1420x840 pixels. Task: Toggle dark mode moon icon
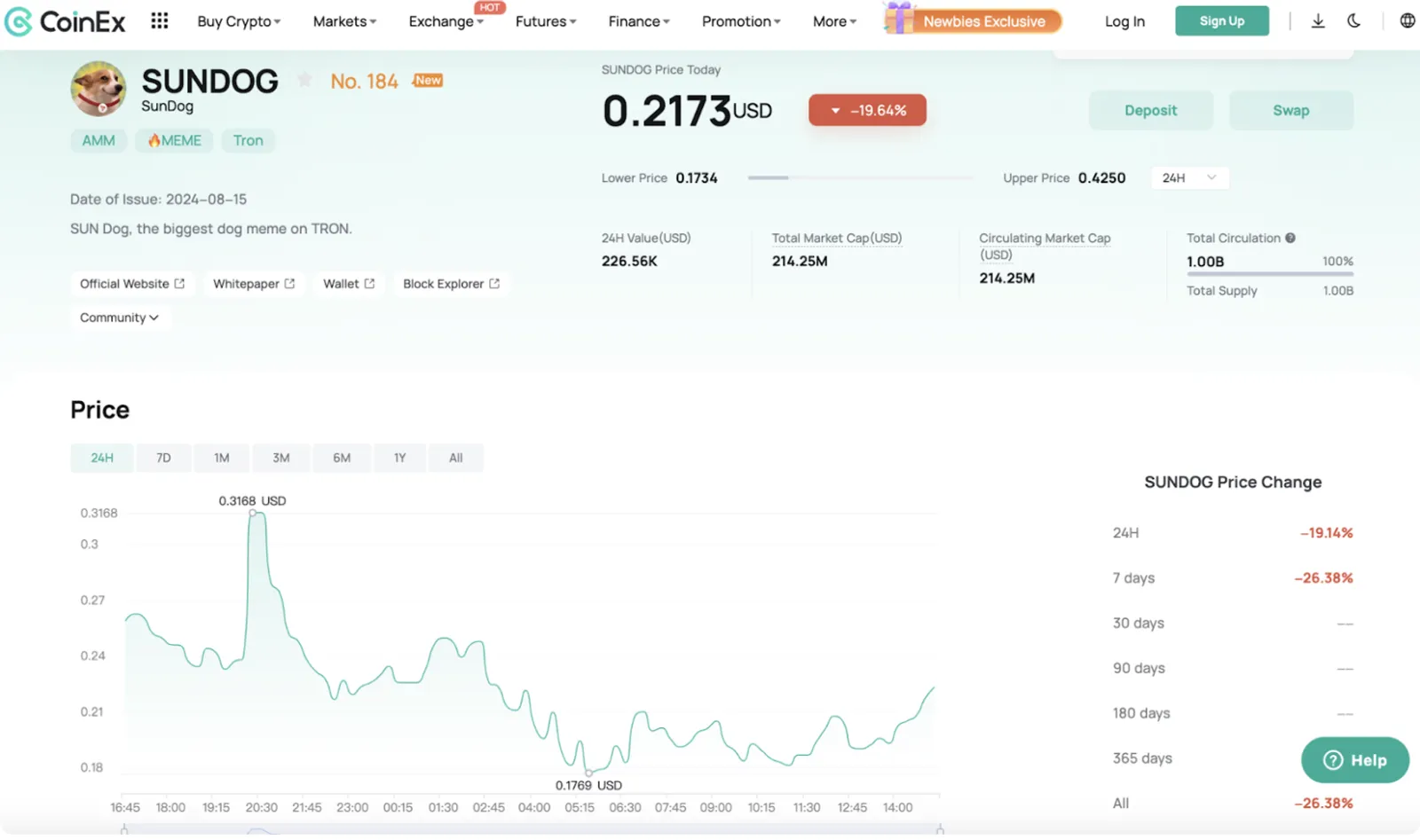click(x=1353, y=20)
